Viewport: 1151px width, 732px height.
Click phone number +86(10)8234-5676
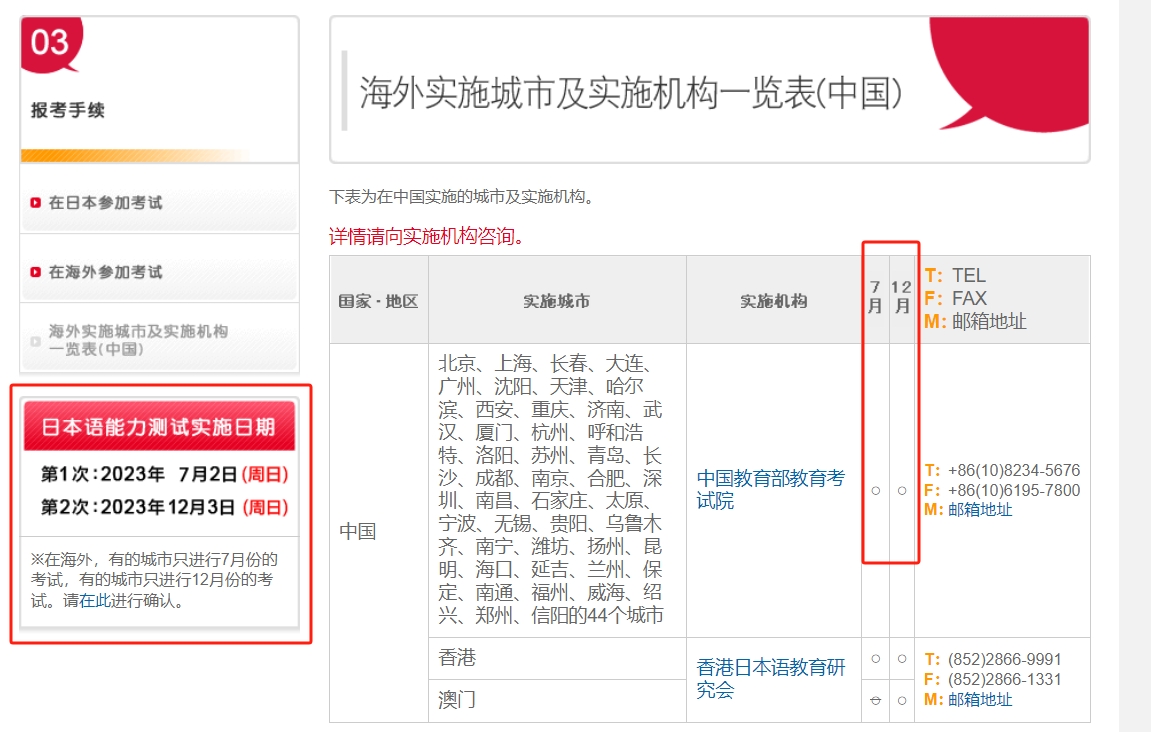(x=1014, y=470)
